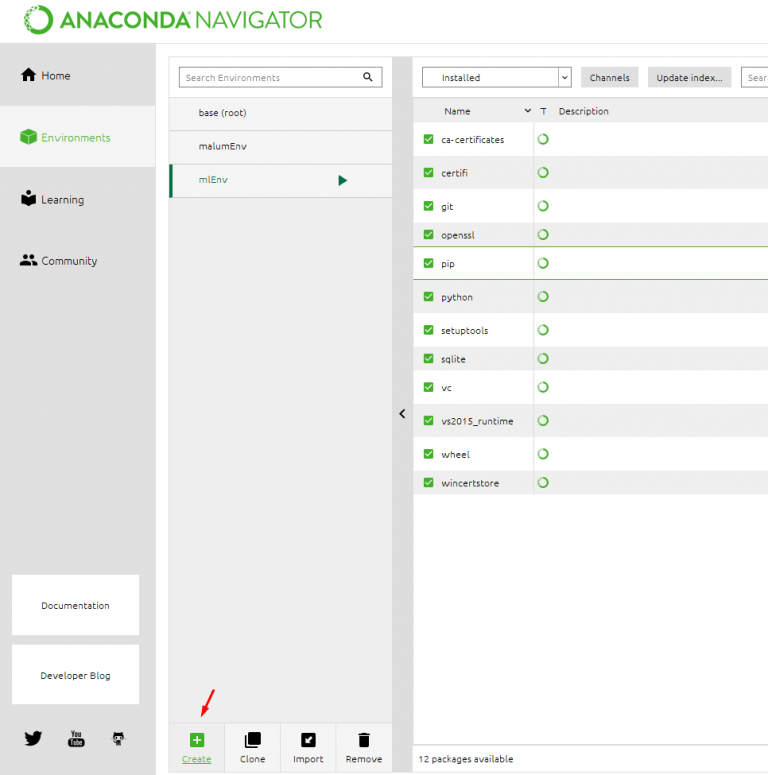The image size is (768, 775).
Task: Open the Twitter bird icon
Action: [33, 738]
